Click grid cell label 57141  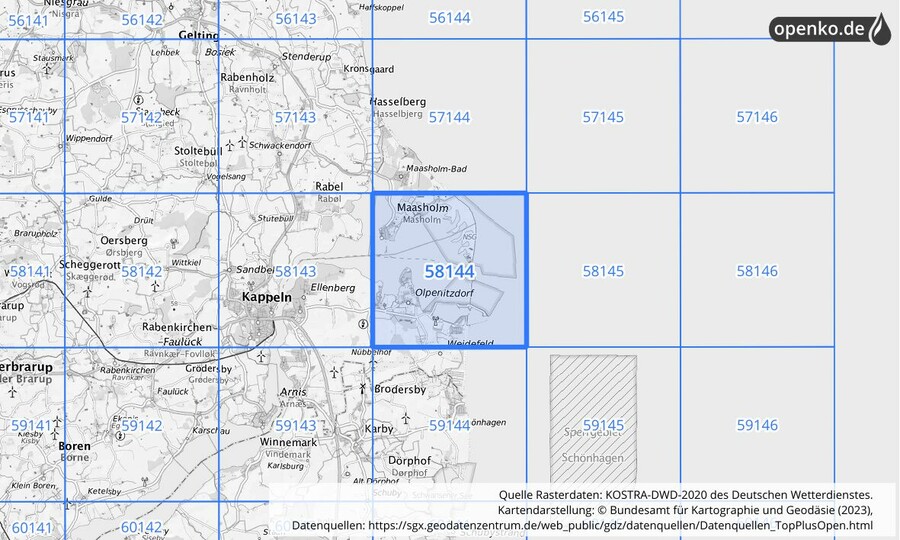29,118
